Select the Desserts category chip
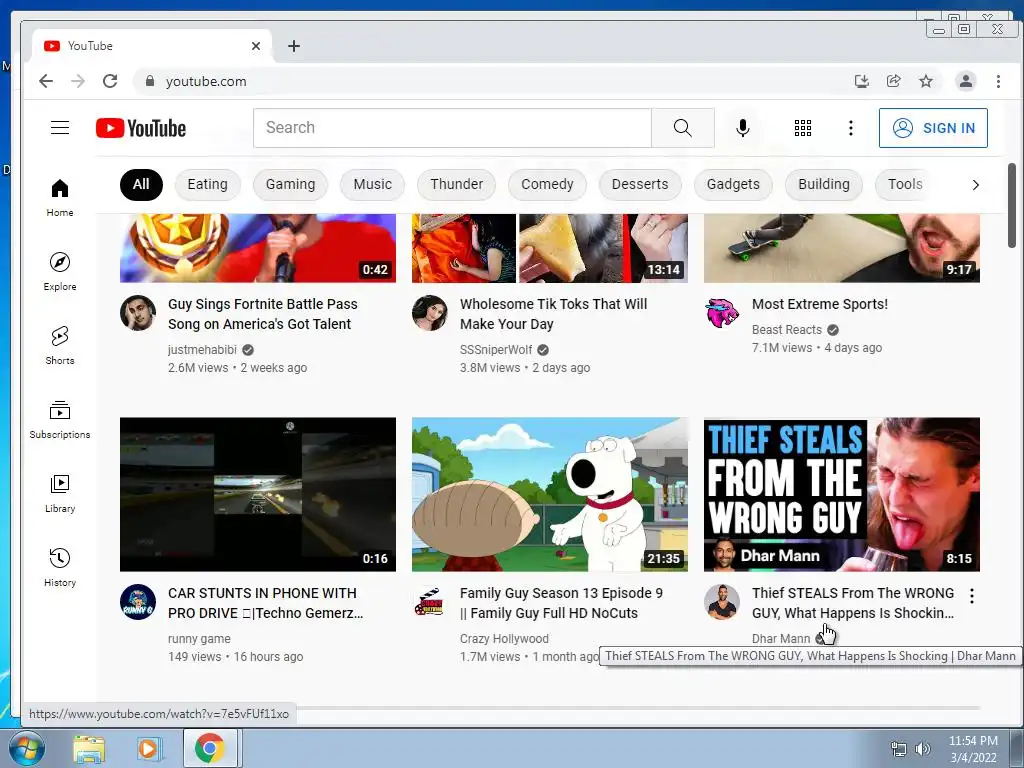The width and height of the screenshot is (1024, 768). point(640,184)
